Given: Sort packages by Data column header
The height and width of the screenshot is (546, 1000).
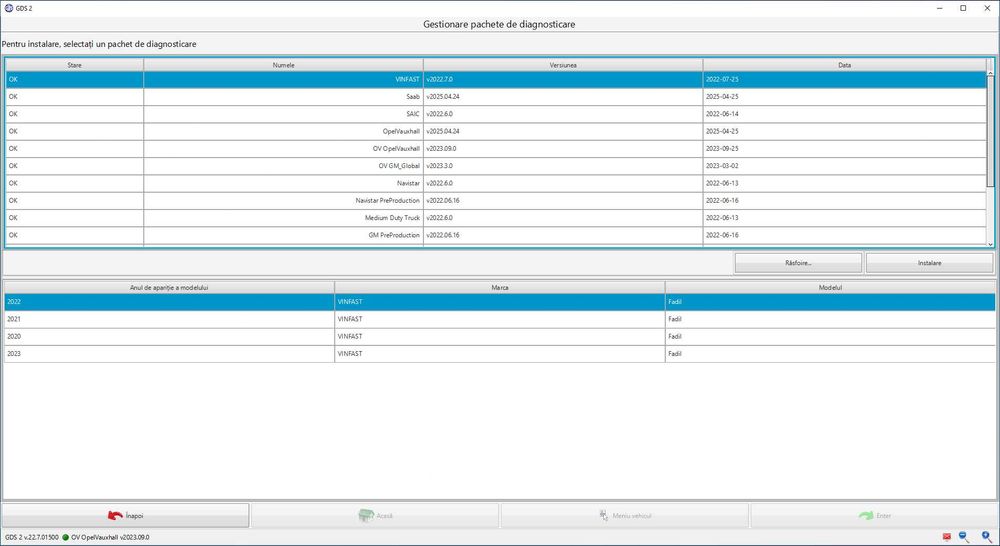Looking at the screenshot, I should click(844, 65).
